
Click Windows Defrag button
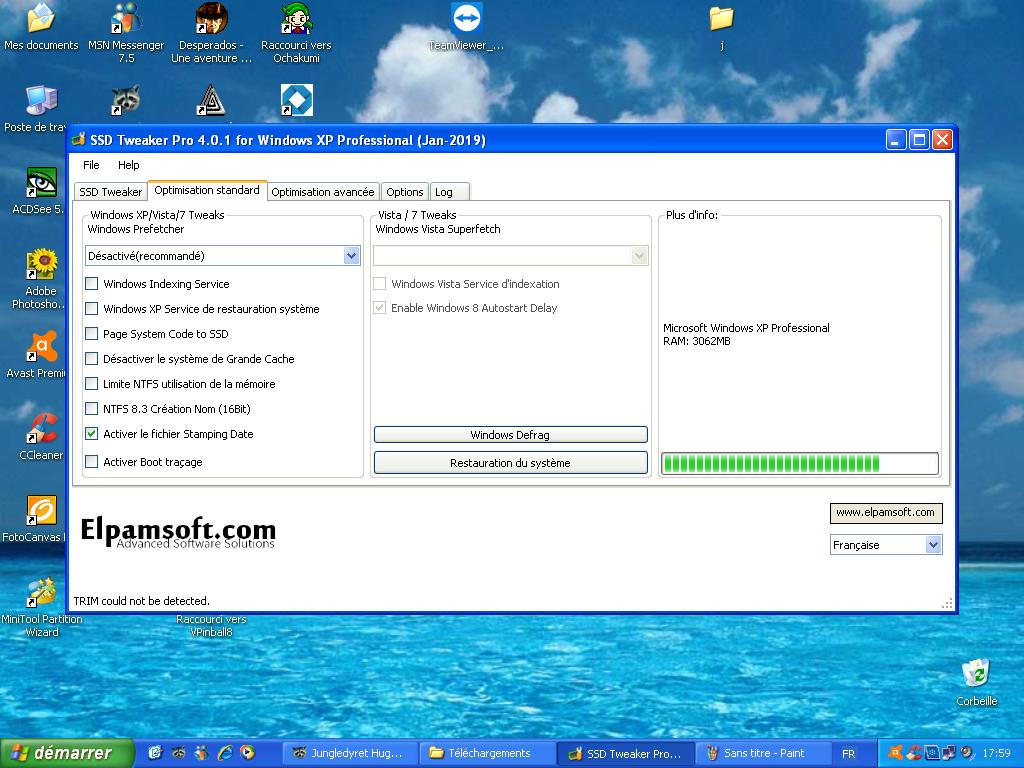click(511, 435)
